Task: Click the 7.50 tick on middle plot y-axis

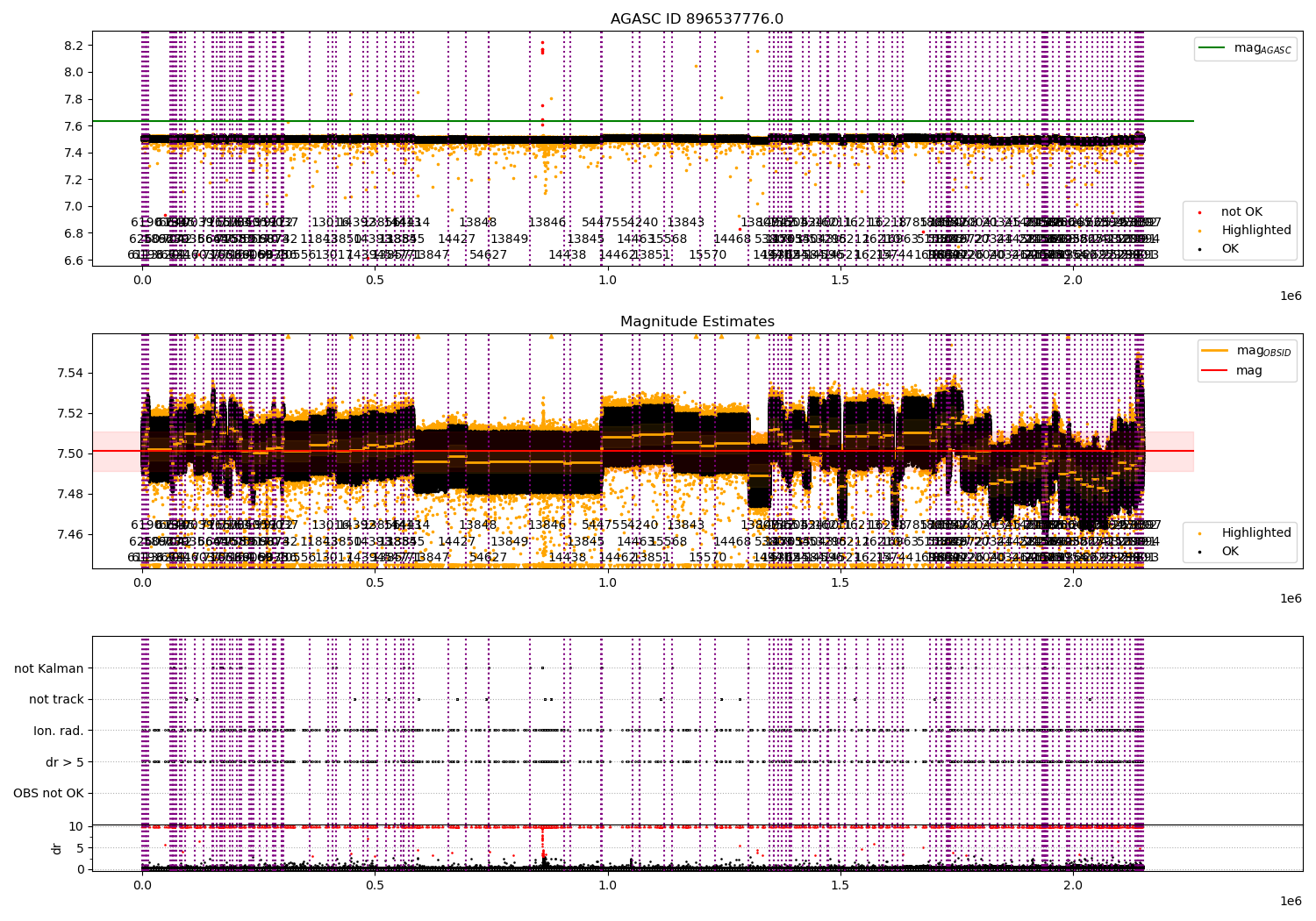Action: click(72, 453)
